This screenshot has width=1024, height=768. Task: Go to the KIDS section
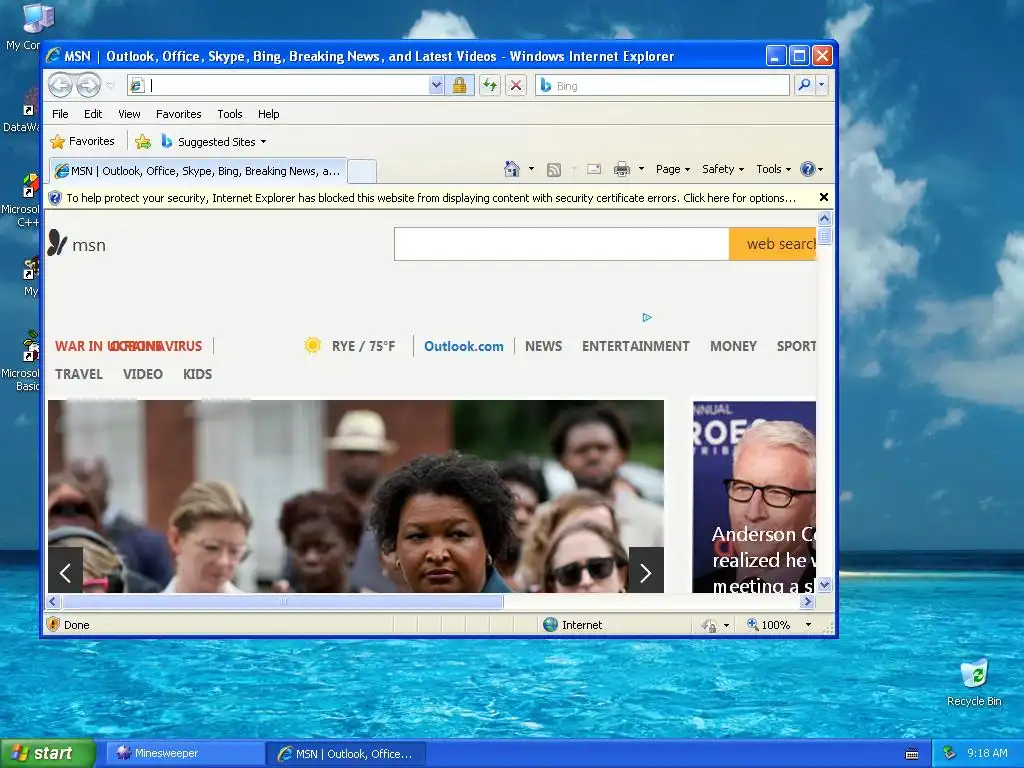point(197,374)
